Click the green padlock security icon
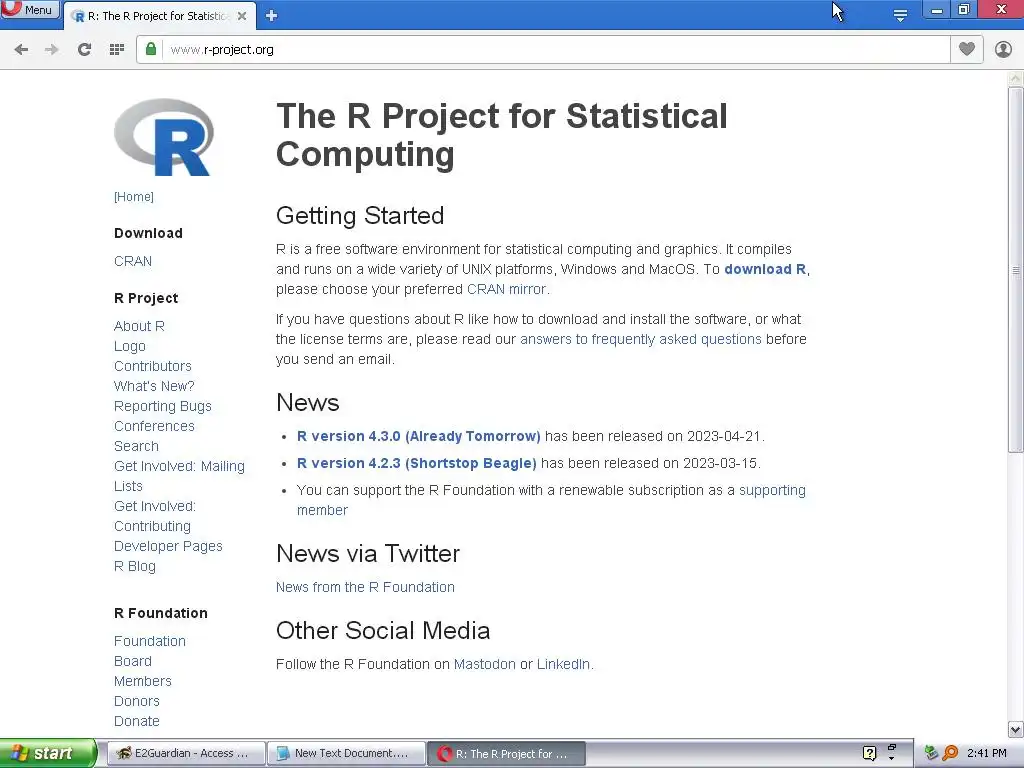Image resolution: width=1024 pixels, height=768 pixels. (x=151, y=49)
